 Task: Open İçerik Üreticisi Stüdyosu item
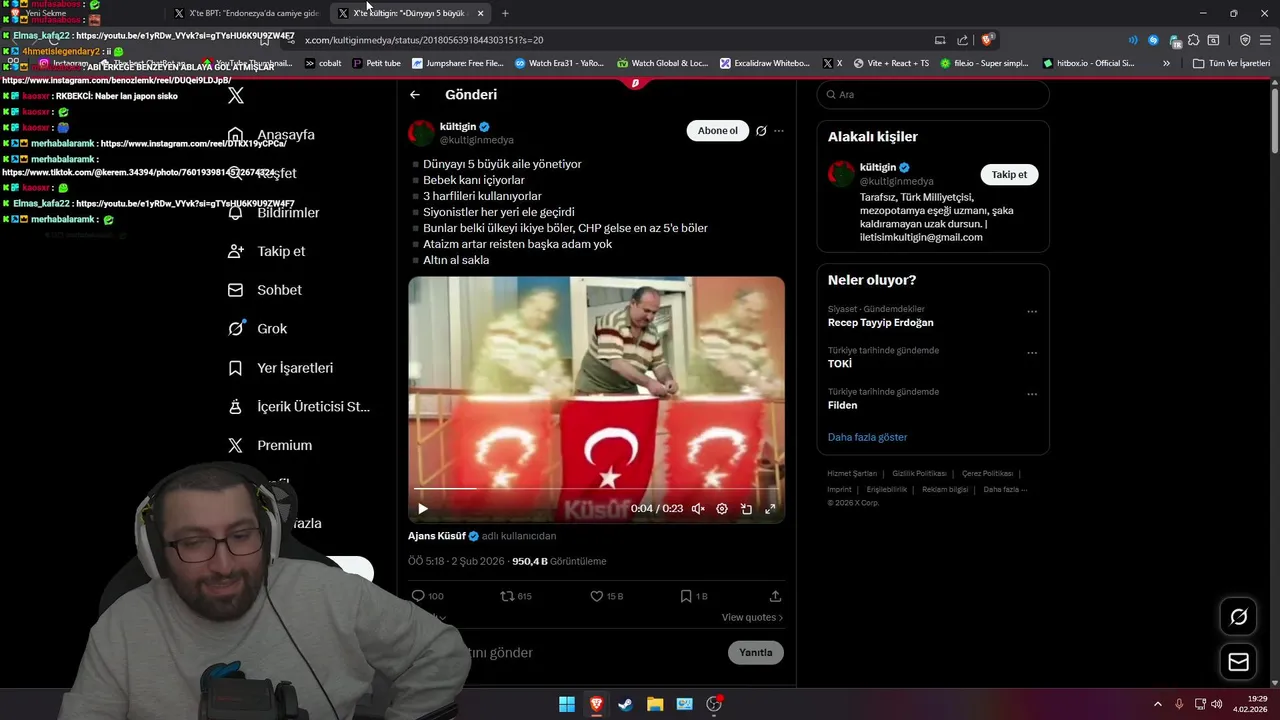[299, 407]
